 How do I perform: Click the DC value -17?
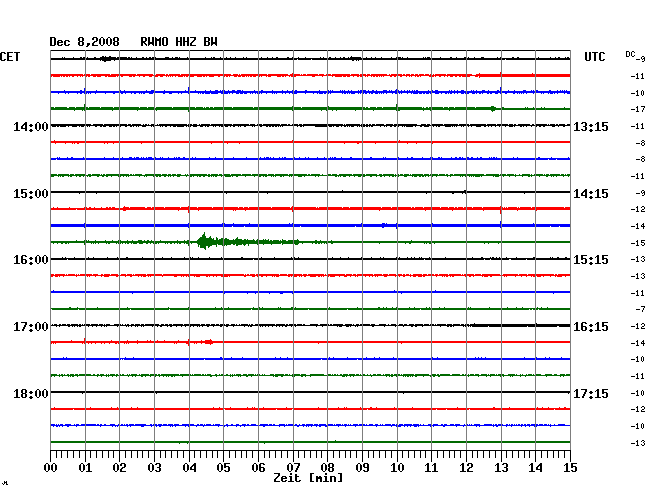638,109
